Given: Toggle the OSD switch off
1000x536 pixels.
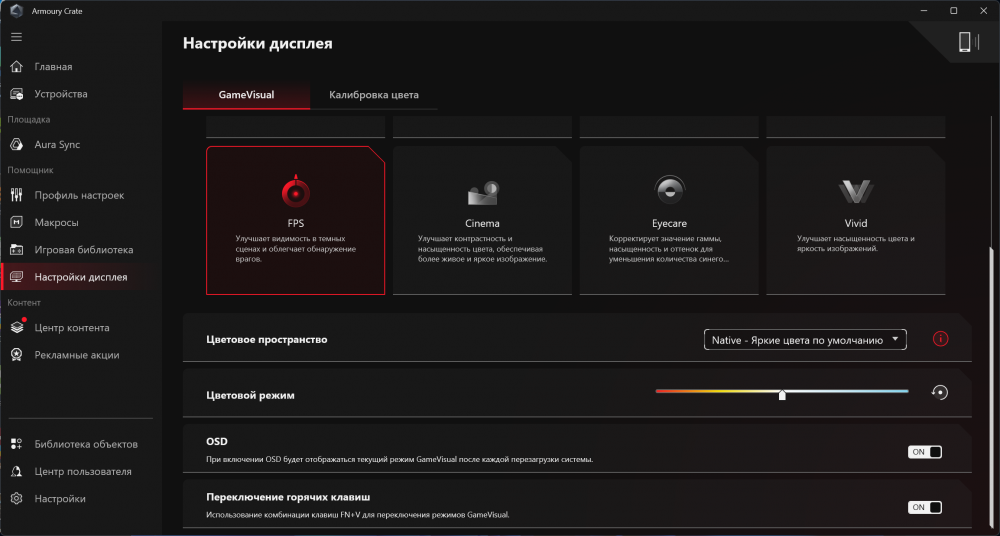Looking at the screenshot, I should coord(925,452).
